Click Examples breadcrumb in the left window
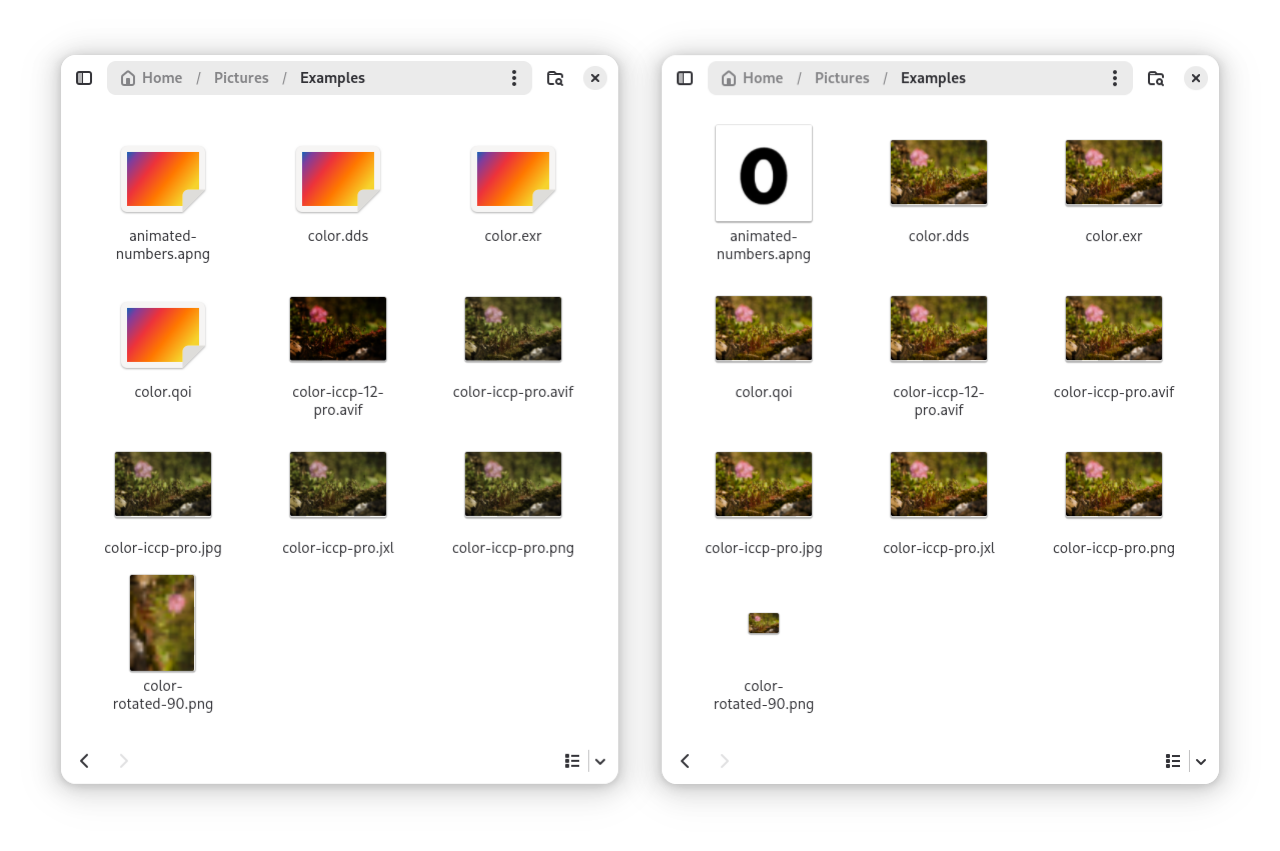Screen dimensions: 1280x851 (x=332, y=78)
